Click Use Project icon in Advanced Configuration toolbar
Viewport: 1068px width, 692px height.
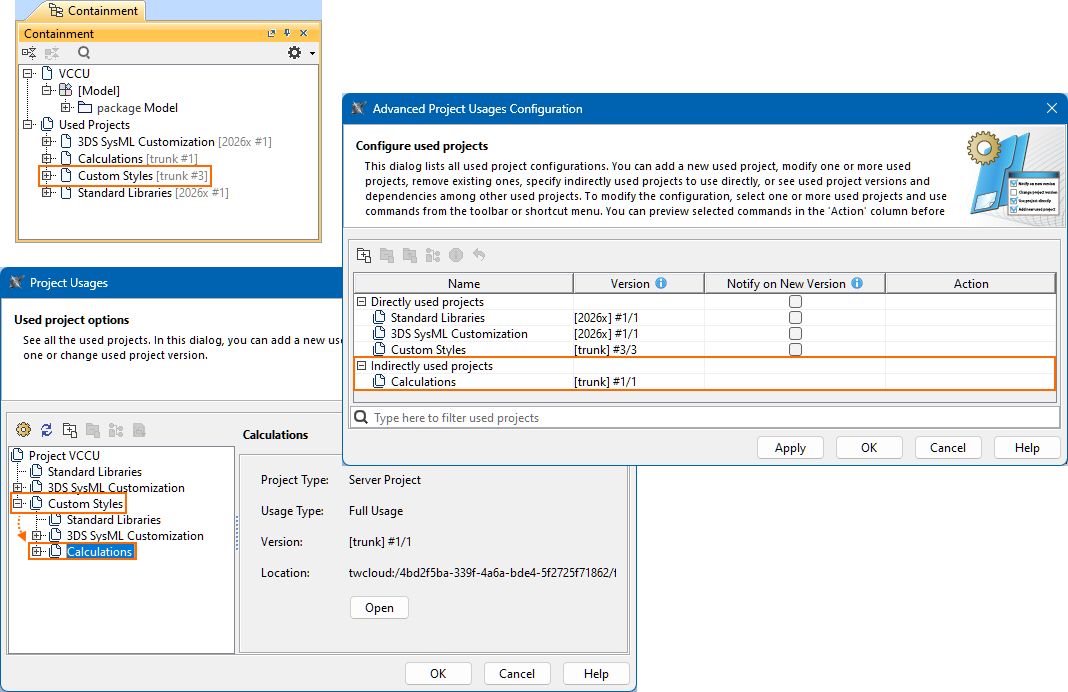364,255
